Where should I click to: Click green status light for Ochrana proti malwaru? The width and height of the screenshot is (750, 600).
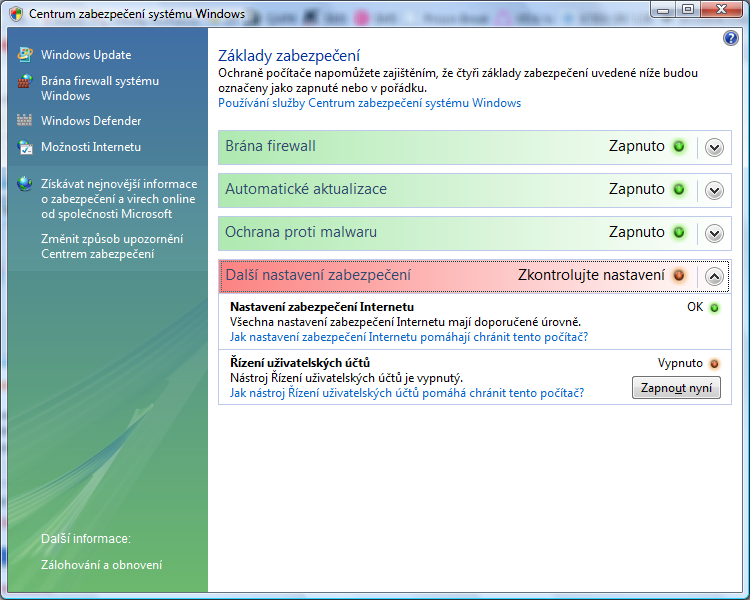tap(679, 233)
